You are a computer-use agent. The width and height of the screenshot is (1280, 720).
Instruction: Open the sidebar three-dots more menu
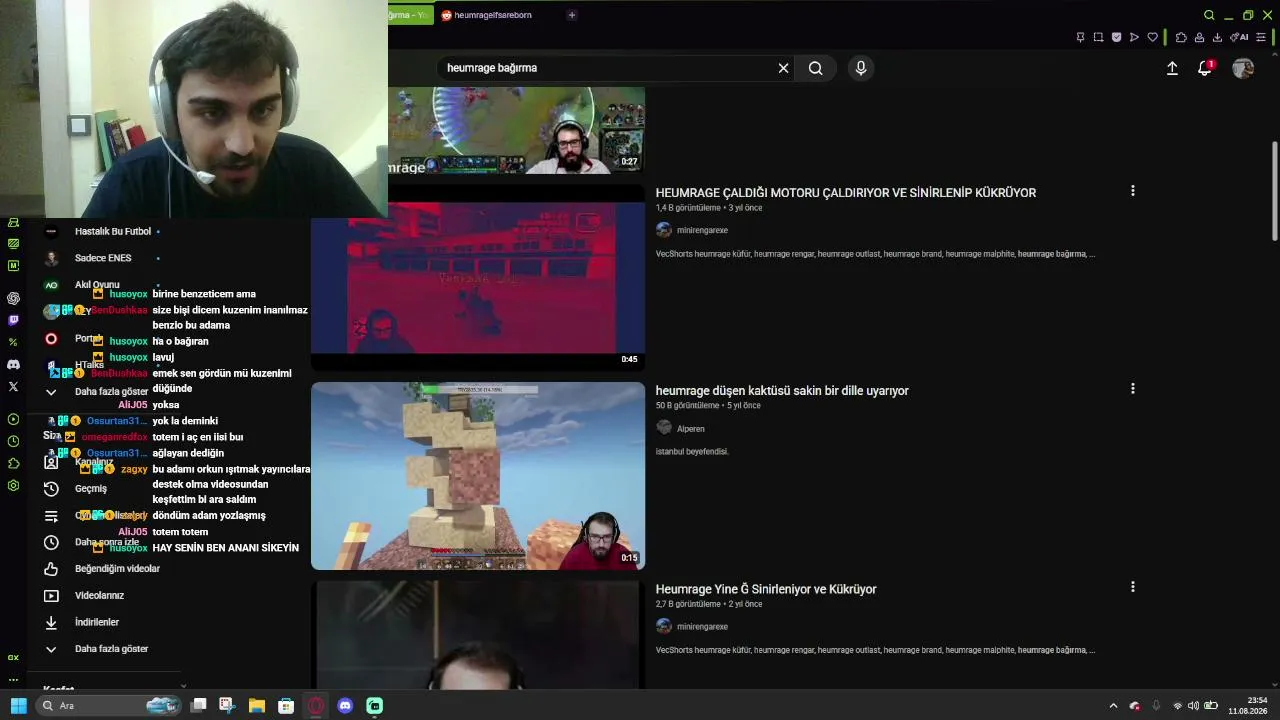(x=13, y=679)
